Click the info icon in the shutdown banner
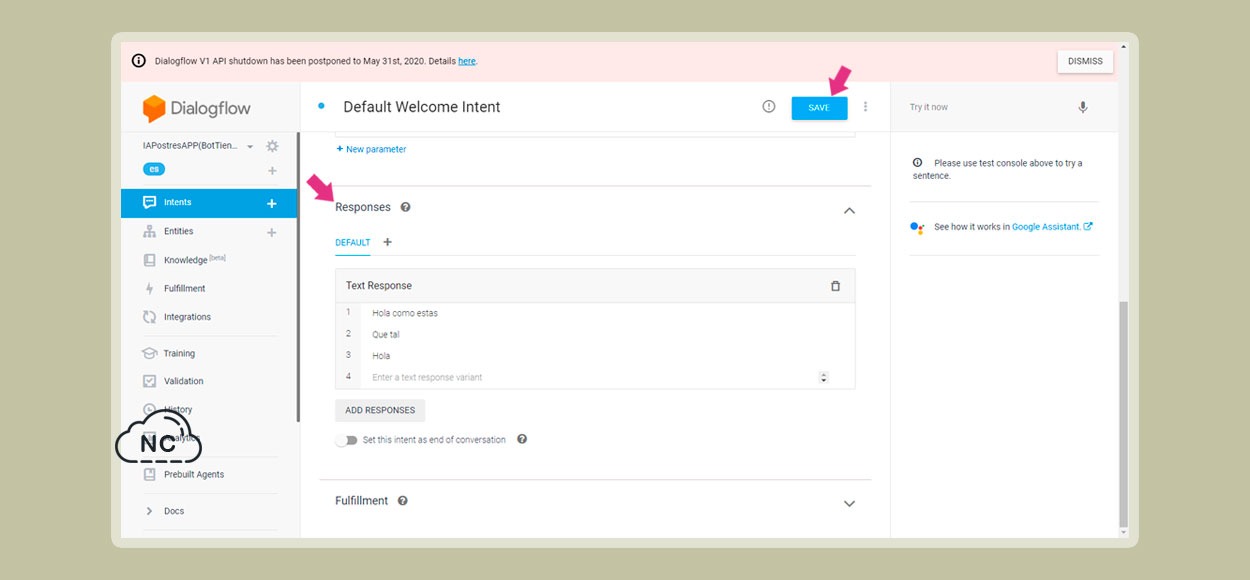 point(139,61)
